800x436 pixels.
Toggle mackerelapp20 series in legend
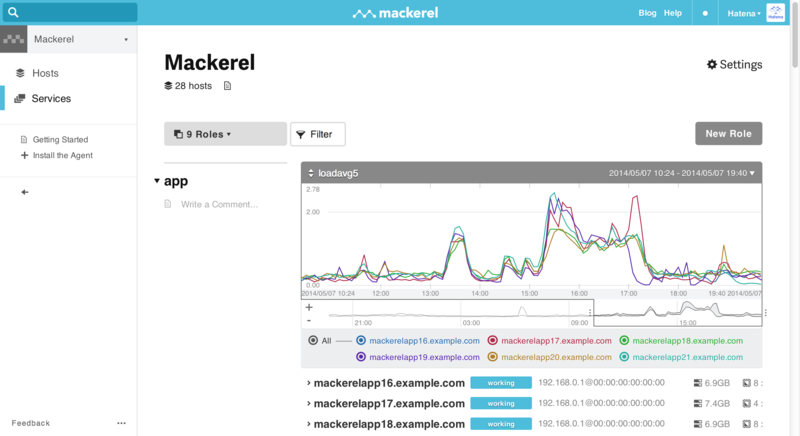[x=492, y=356]
